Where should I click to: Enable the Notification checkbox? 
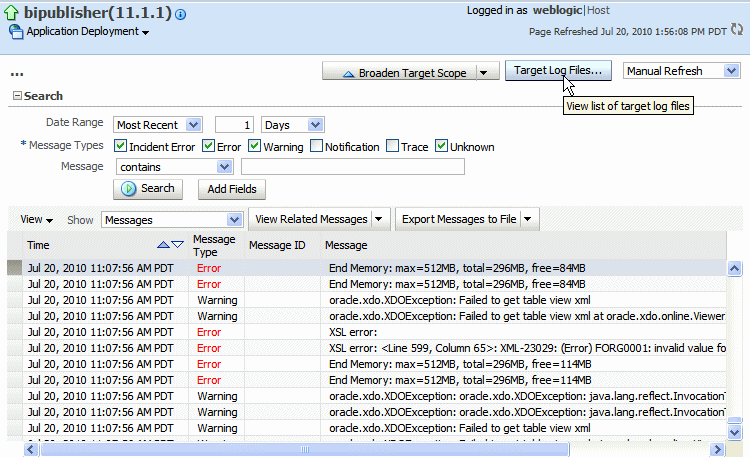pos(316,145)
